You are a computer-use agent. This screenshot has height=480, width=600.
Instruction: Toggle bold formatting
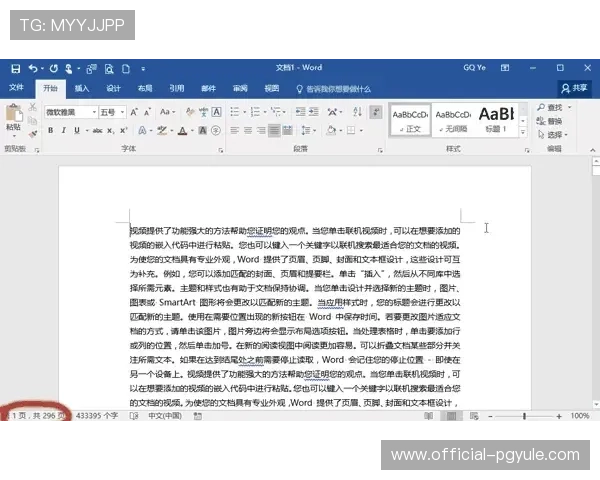pyautogui.click(x=51, y=131)
